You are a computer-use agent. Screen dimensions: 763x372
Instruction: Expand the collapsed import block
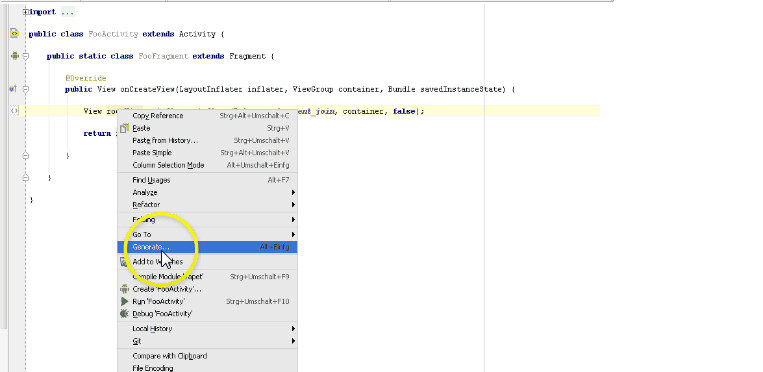point(25,12)
